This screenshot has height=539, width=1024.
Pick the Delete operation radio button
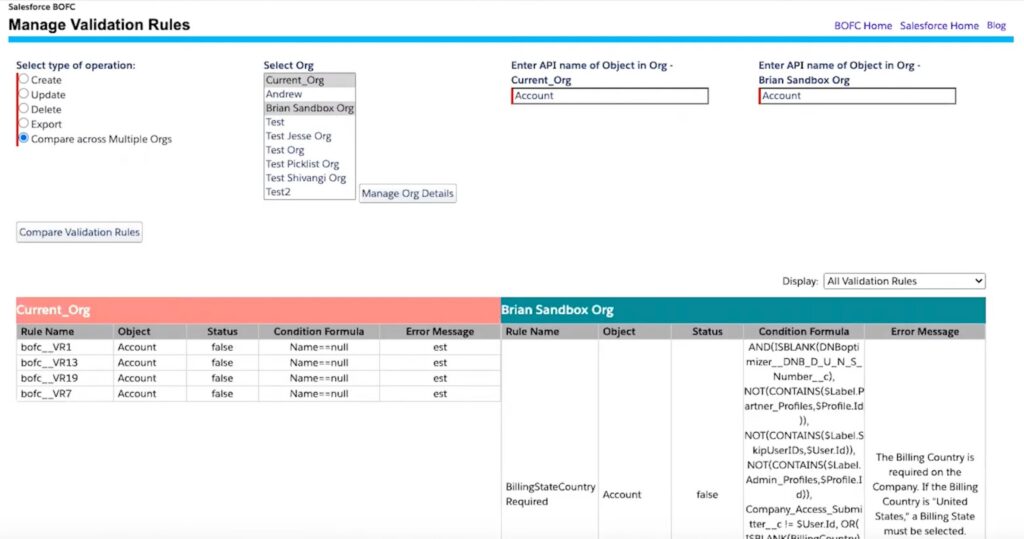24,108
